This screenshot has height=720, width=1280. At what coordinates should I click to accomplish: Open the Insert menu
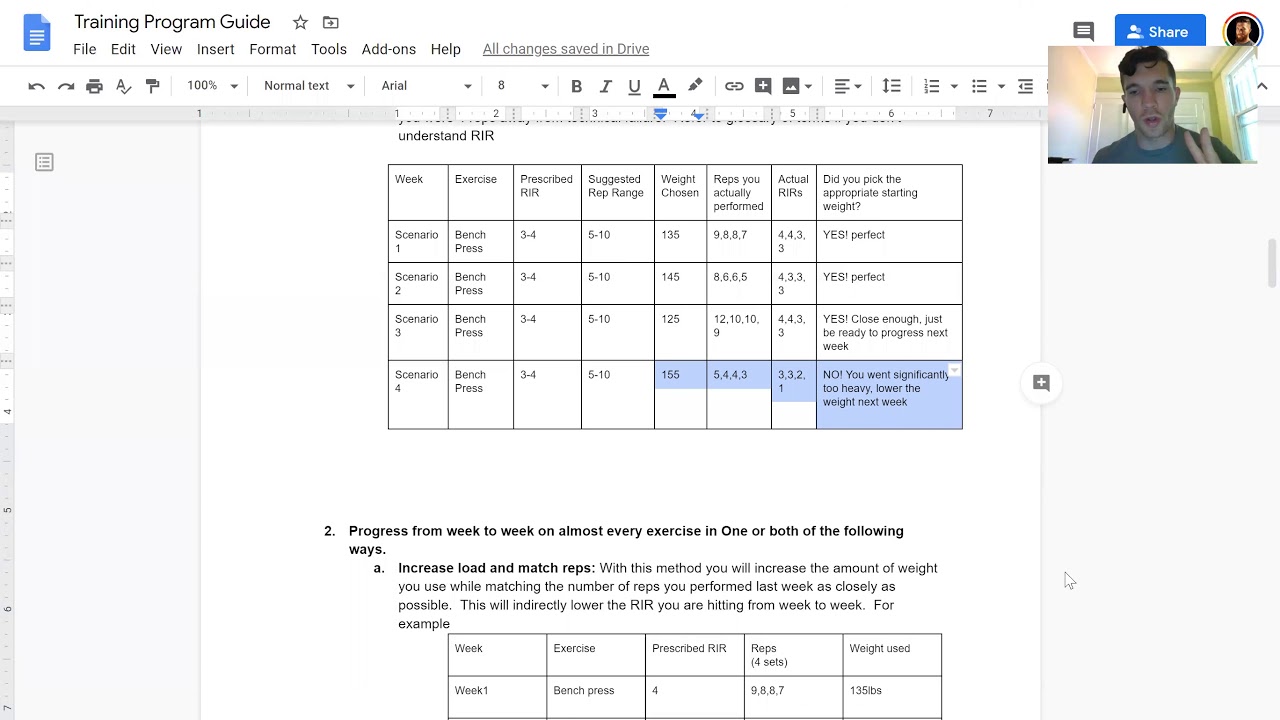click(x=215, y=49)
